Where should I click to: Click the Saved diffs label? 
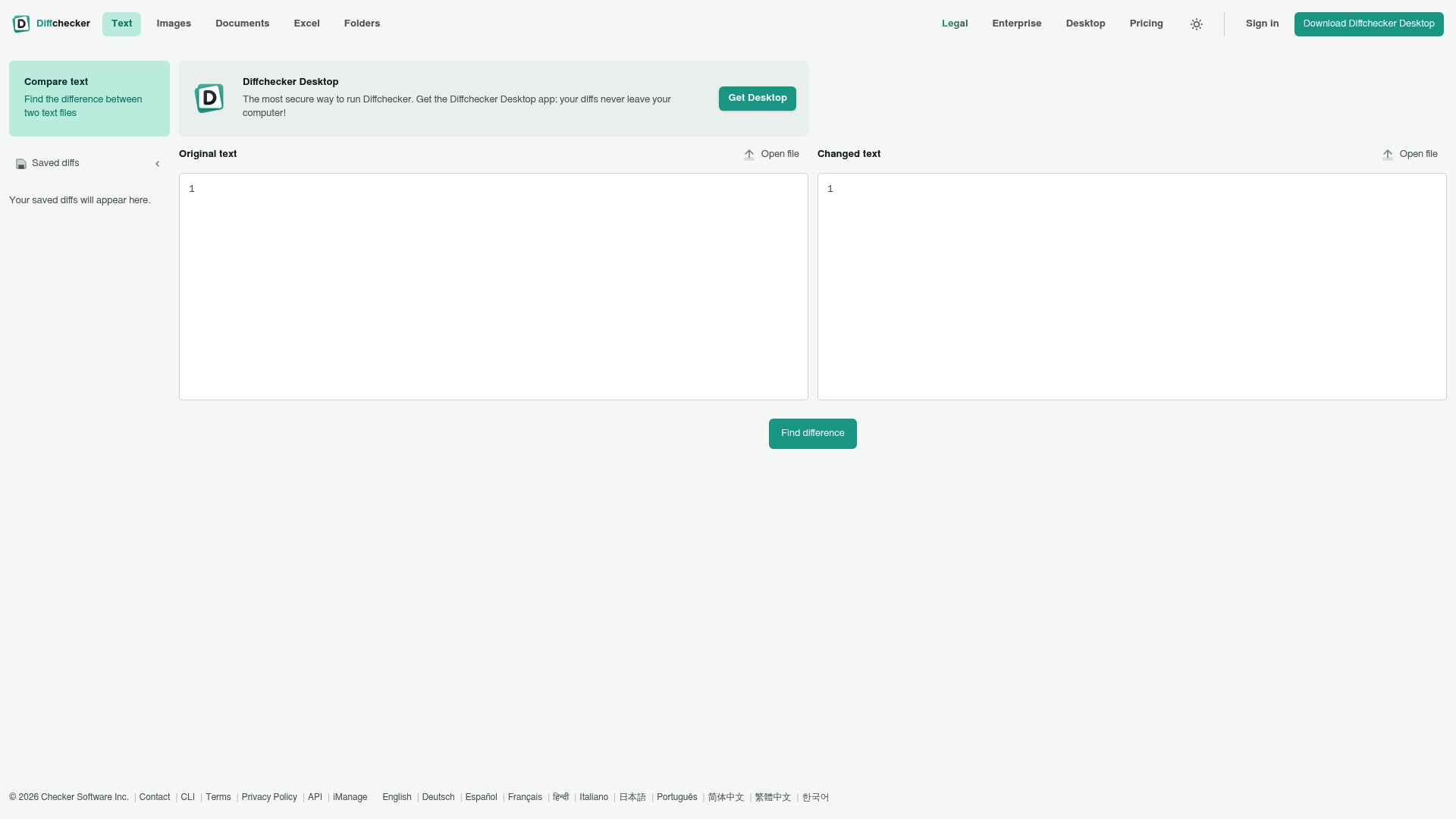[55, 164]
